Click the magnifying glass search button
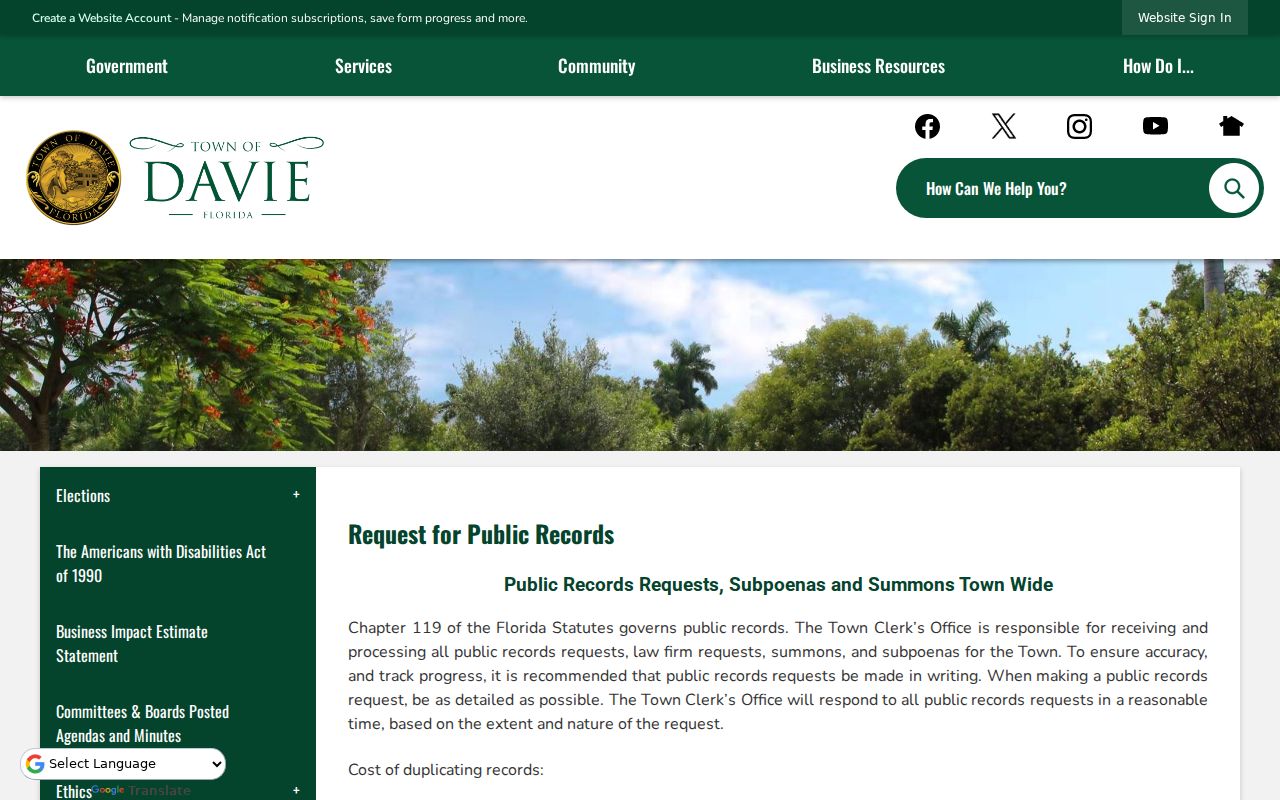The width and height of the screenshot is (1280, 800). [x=1234, y=188]
